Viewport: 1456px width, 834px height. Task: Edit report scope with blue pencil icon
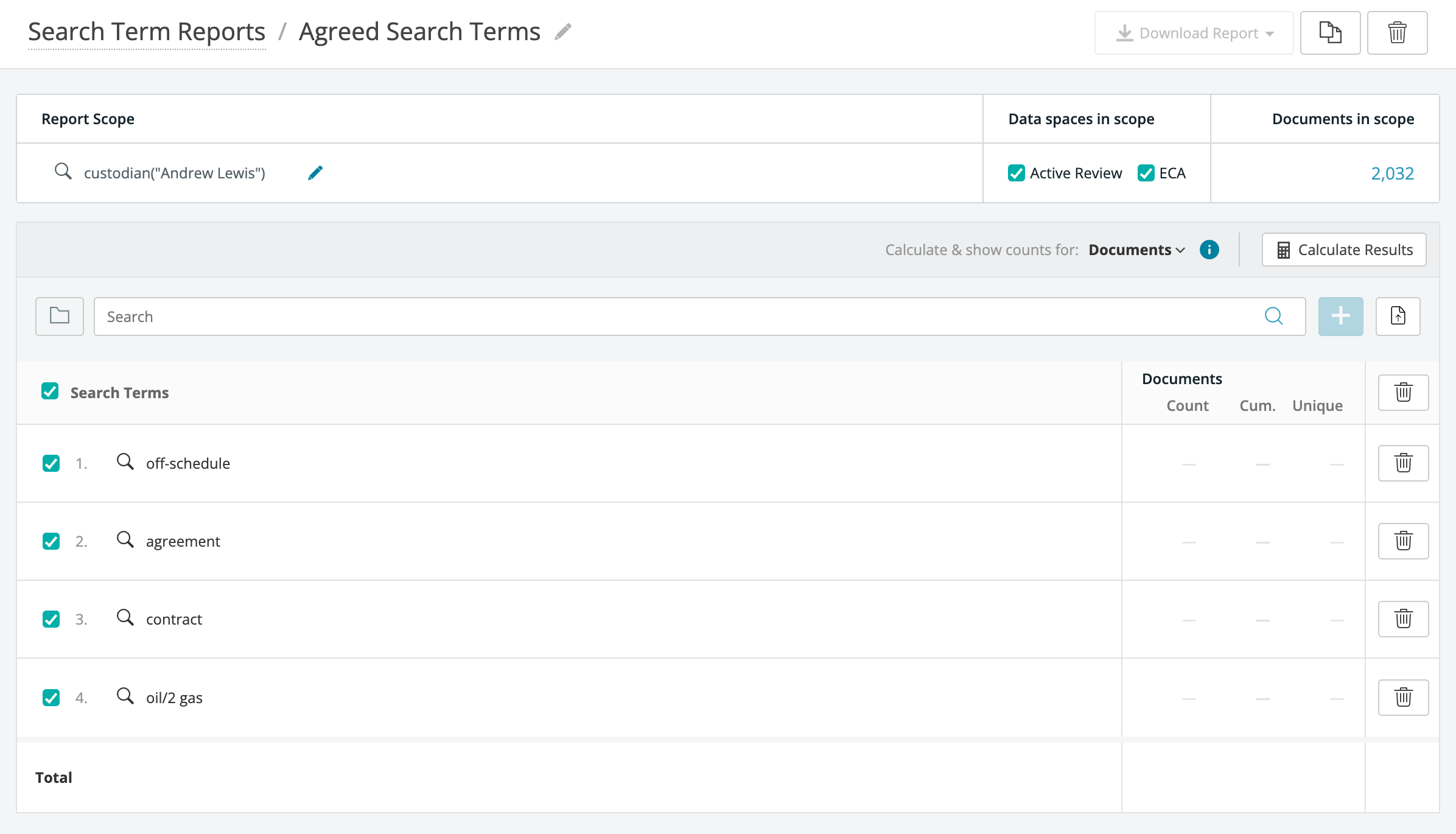(315, 173)
